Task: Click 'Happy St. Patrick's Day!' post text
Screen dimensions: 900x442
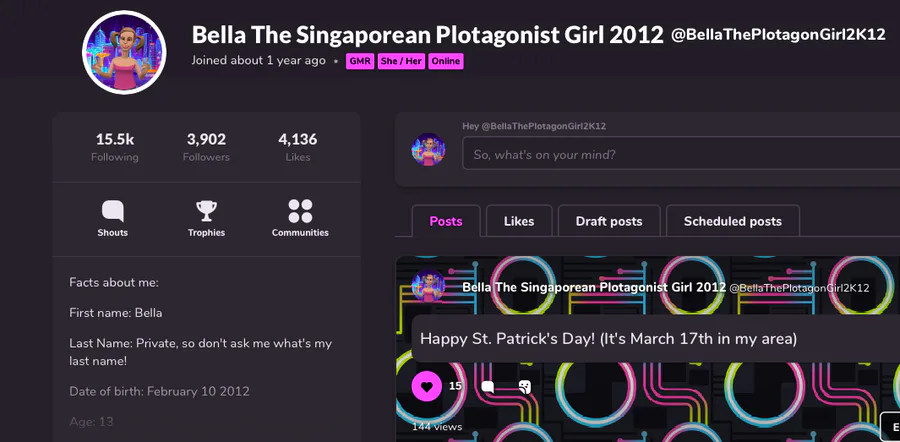Action: [608, 339]
